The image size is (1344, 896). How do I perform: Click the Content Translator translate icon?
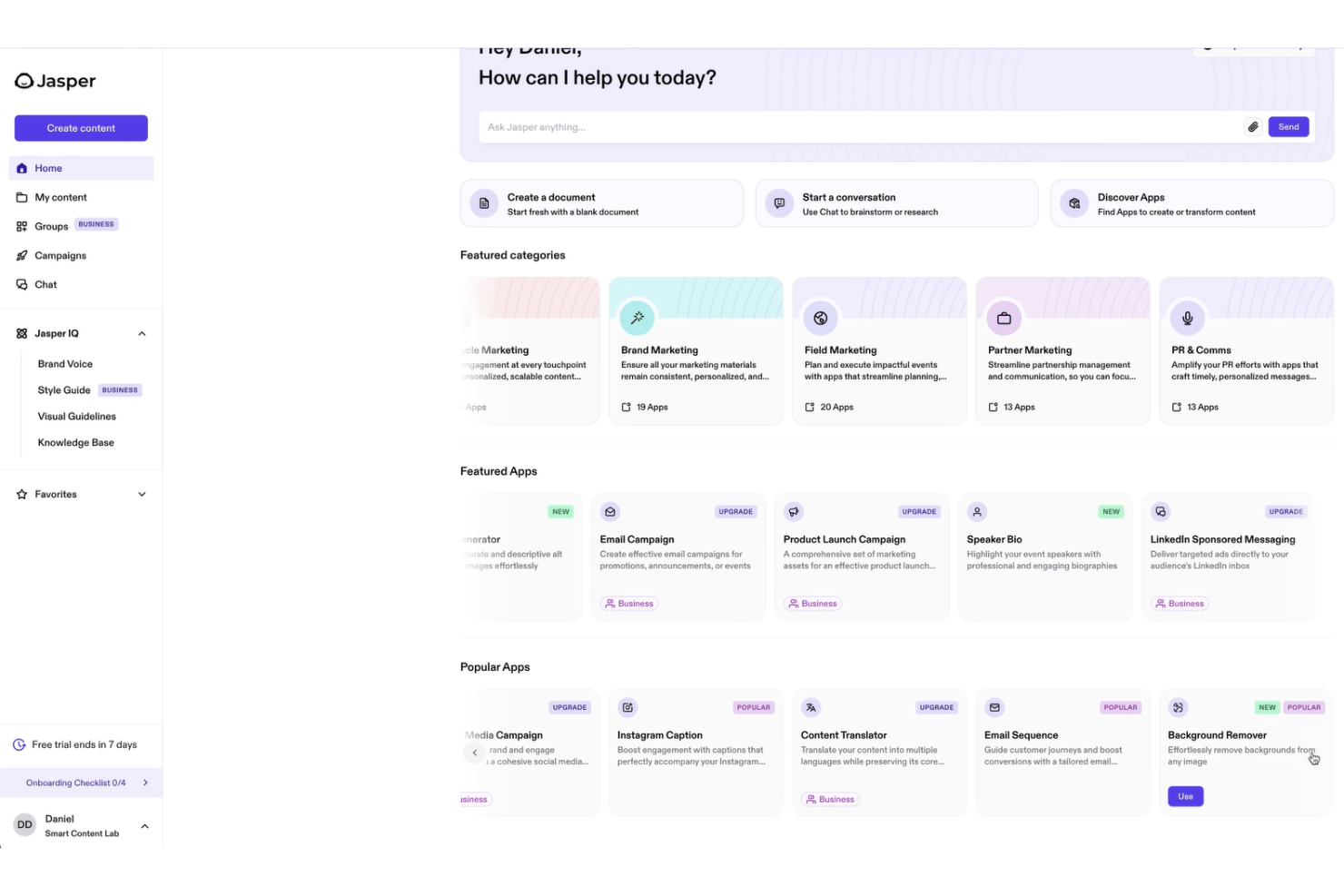(811, 707)
